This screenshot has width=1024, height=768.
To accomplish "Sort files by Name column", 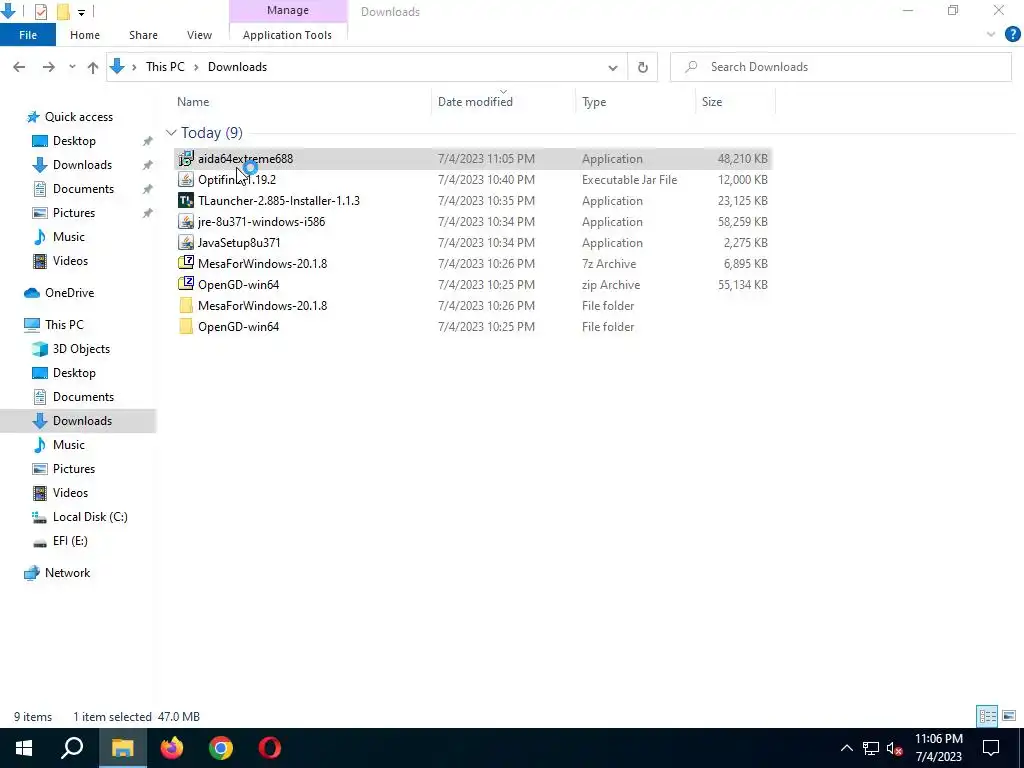I will (x=193, y=102).
